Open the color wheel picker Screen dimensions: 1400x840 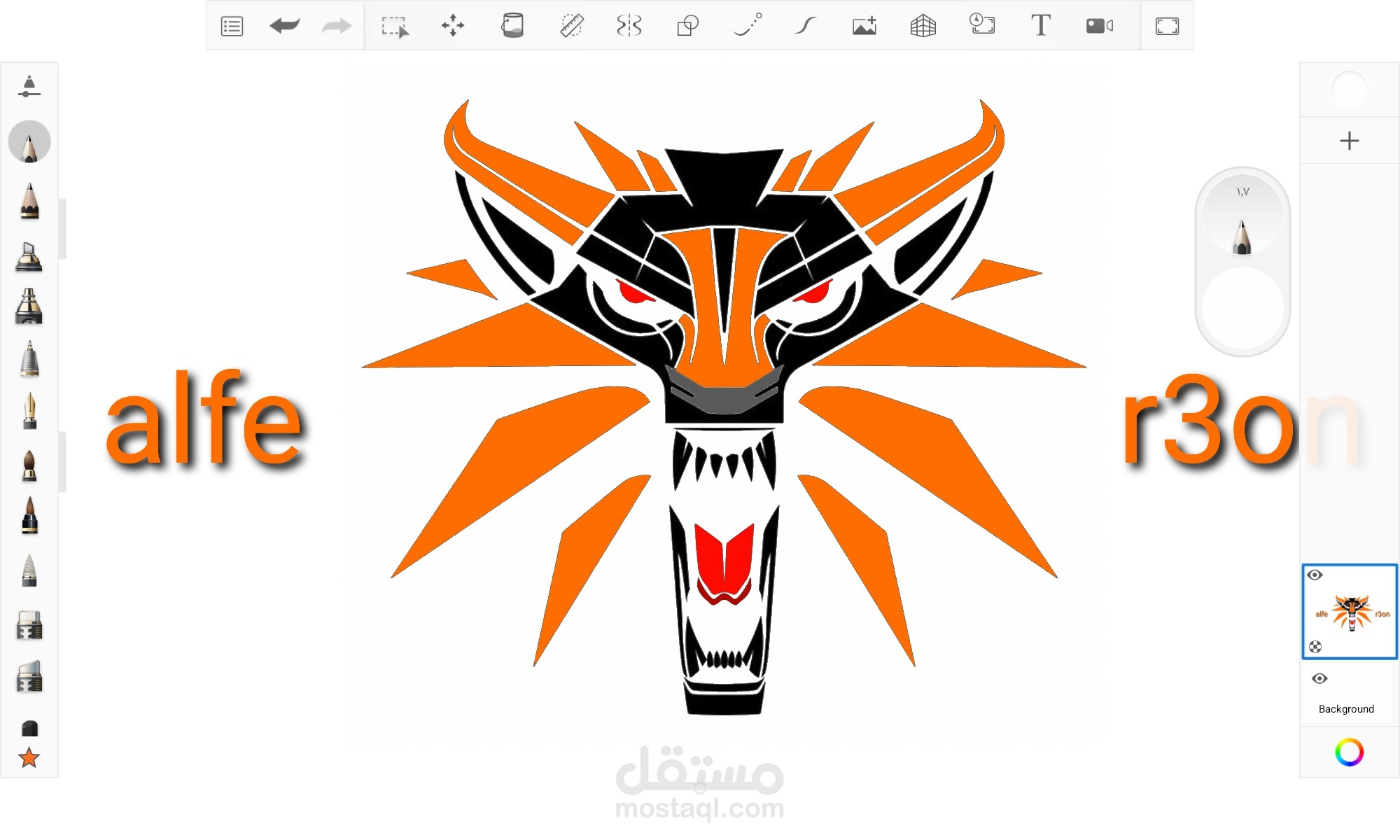pyautogui.click(x=1350, y=752)
